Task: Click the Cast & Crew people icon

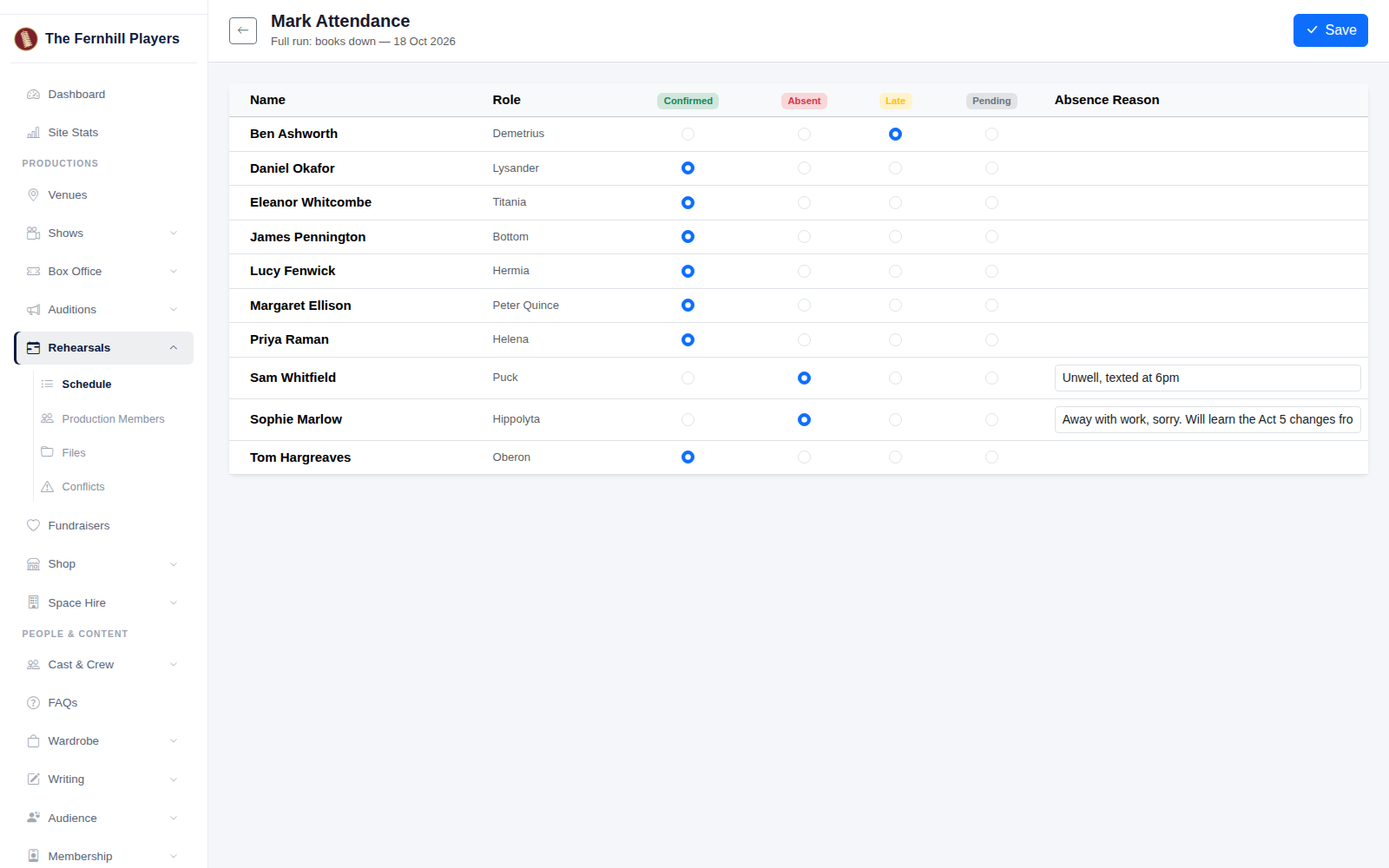Action: (x=34, y=665)
